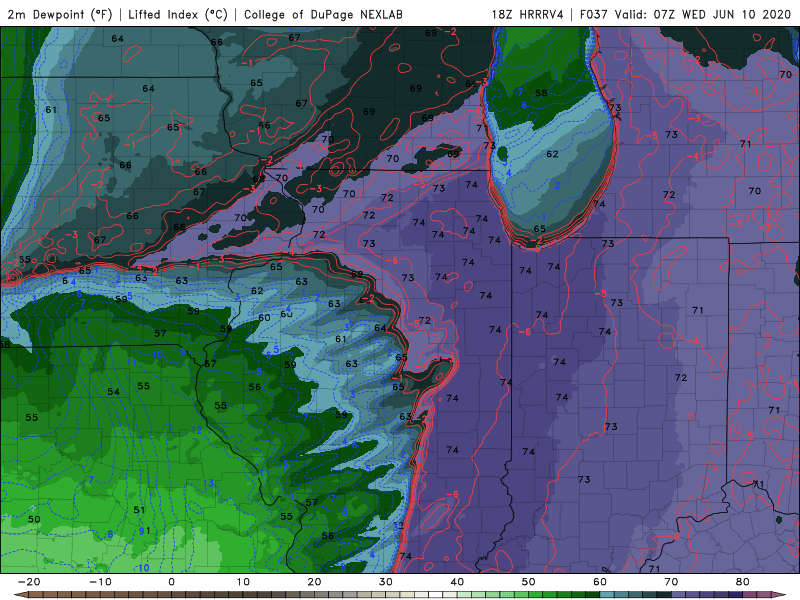
Task: Click the 'F037' forecast hour text
Action: (595, 14)
